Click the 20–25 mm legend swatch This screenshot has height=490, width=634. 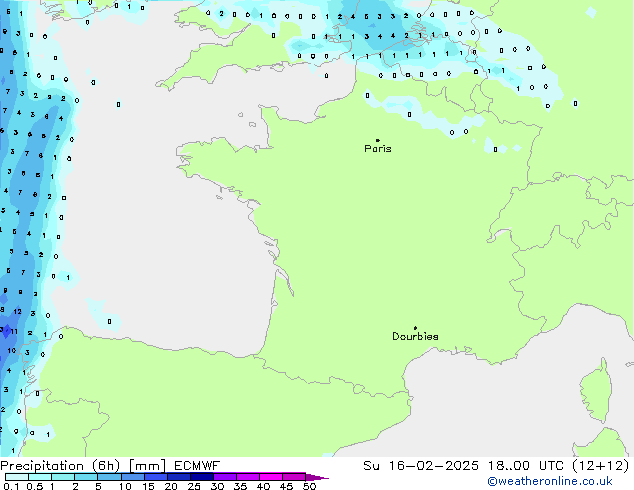point(178,477)
